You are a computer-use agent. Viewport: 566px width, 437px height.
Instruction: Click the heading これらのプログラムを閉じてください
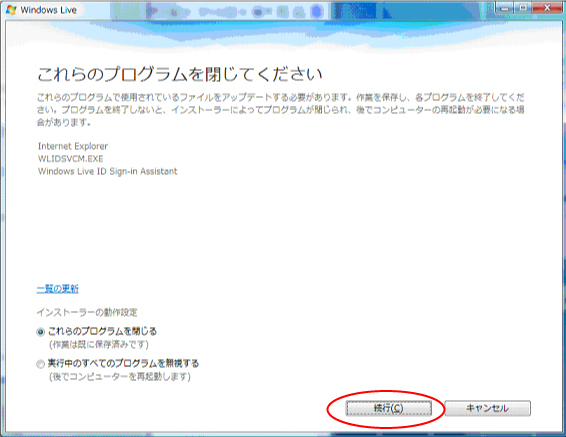179,74
